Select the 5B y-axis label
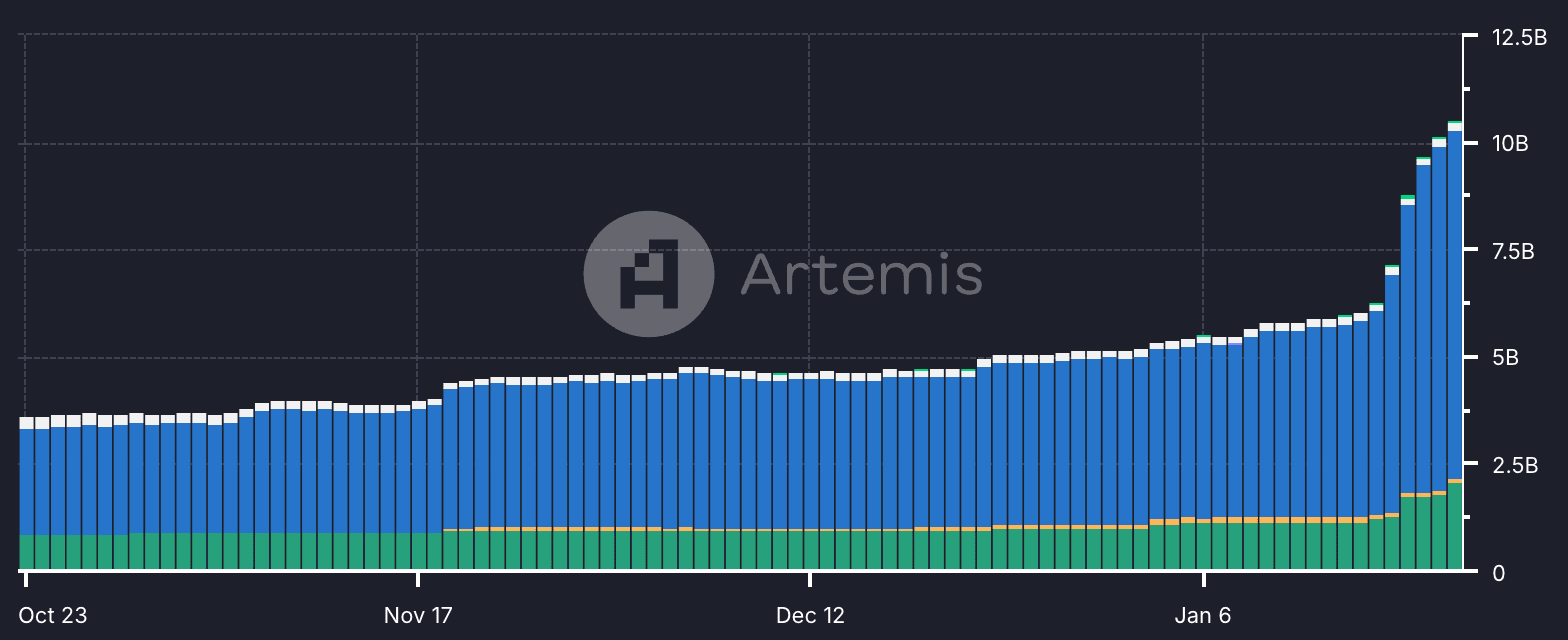Viewport: 1568px width, 640px height. pos(1505,358)
